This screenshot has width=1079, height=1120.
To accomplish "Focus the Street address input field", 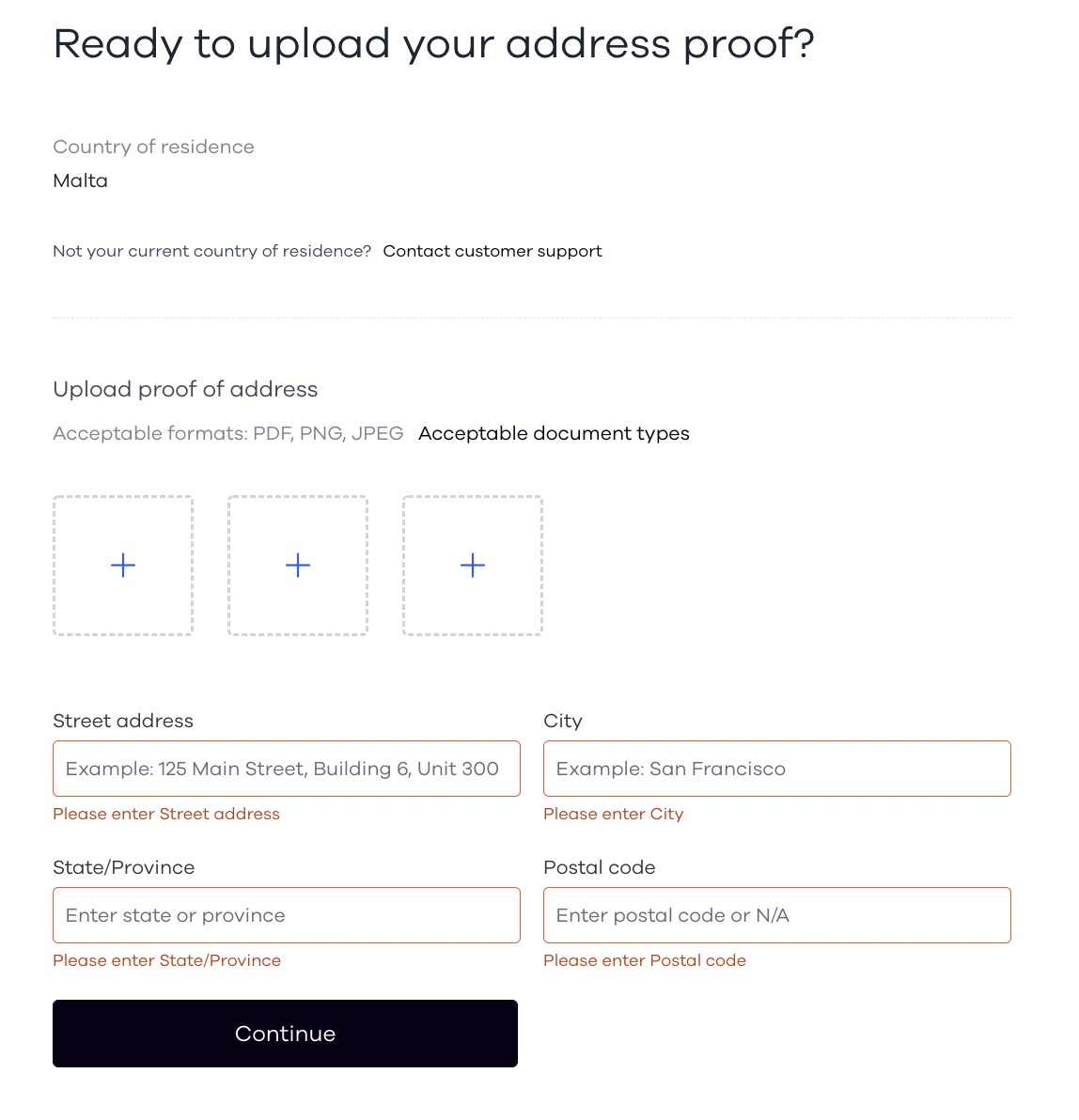I will click(287, 769).
